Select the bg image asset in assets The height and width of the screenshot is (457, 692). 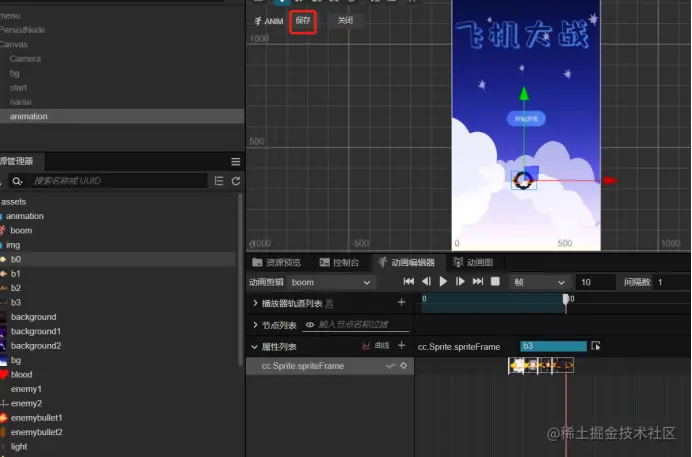pyautogui.click(x=16, y=360)
